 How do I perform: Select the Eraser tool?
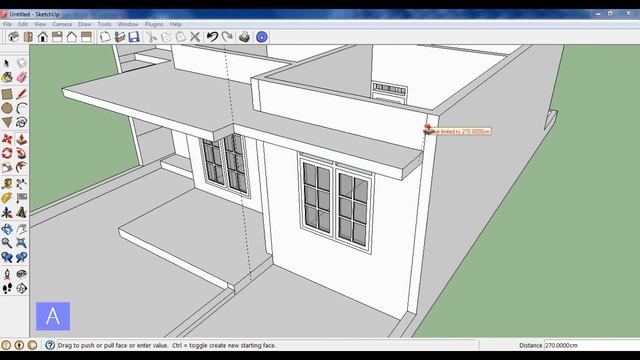tap(21, 77)
